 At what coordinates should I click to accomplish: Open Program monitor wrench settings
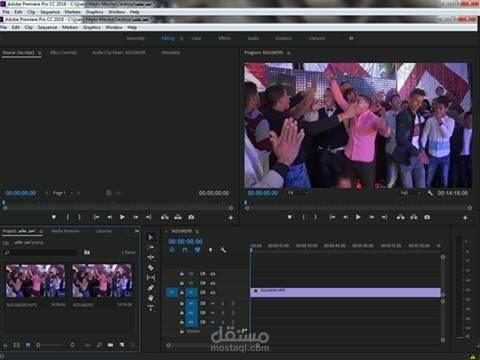point(430,193)
